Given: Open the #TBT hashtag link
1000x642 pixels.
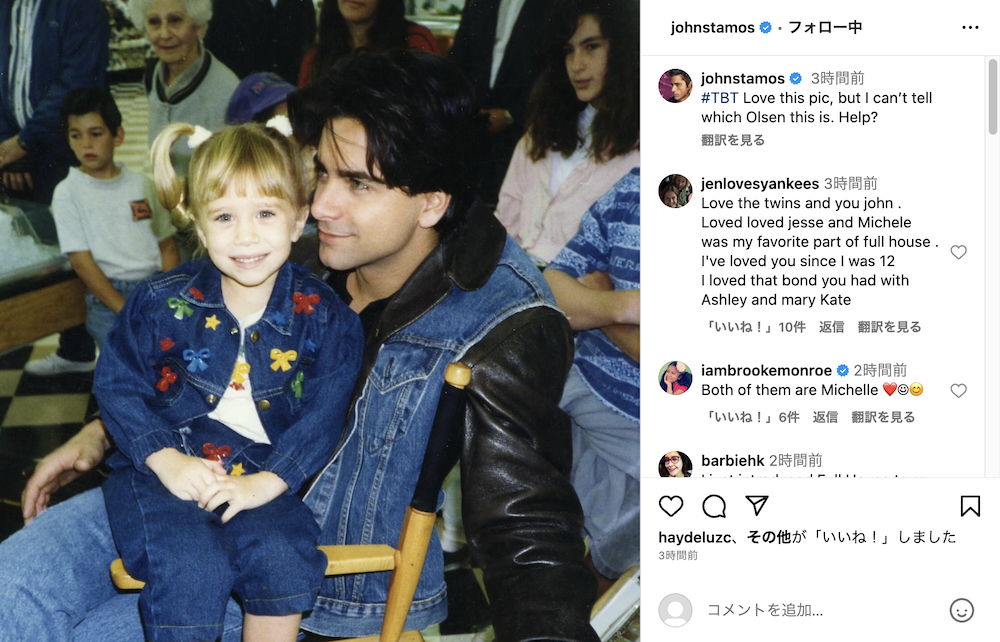Looking at the screenshot, I should click(x=719, y=98).
